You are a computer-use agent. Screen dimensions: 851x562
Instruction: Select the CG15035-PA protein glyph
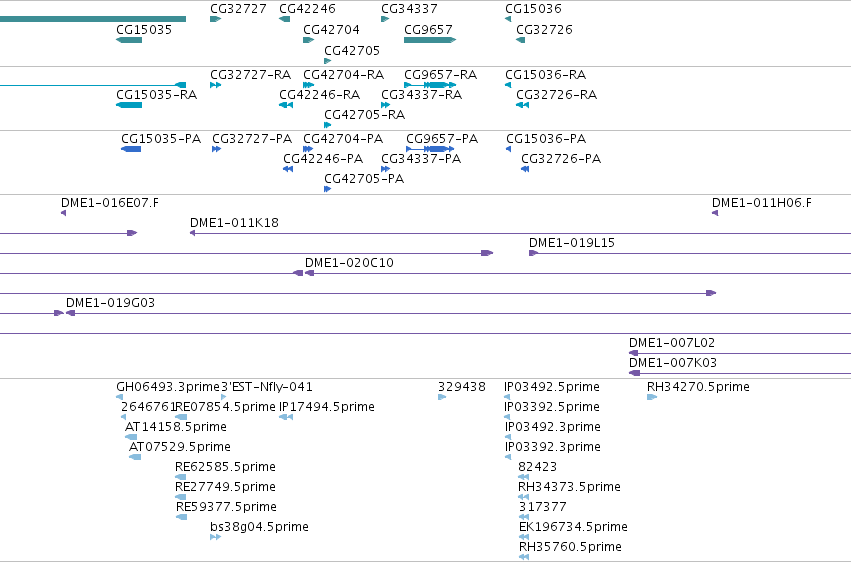tap(131, 149)
